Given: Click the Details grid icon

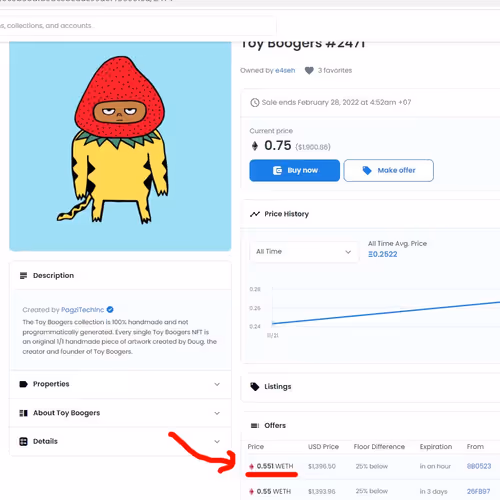Looking at the screenshot, I should point(23,442).
